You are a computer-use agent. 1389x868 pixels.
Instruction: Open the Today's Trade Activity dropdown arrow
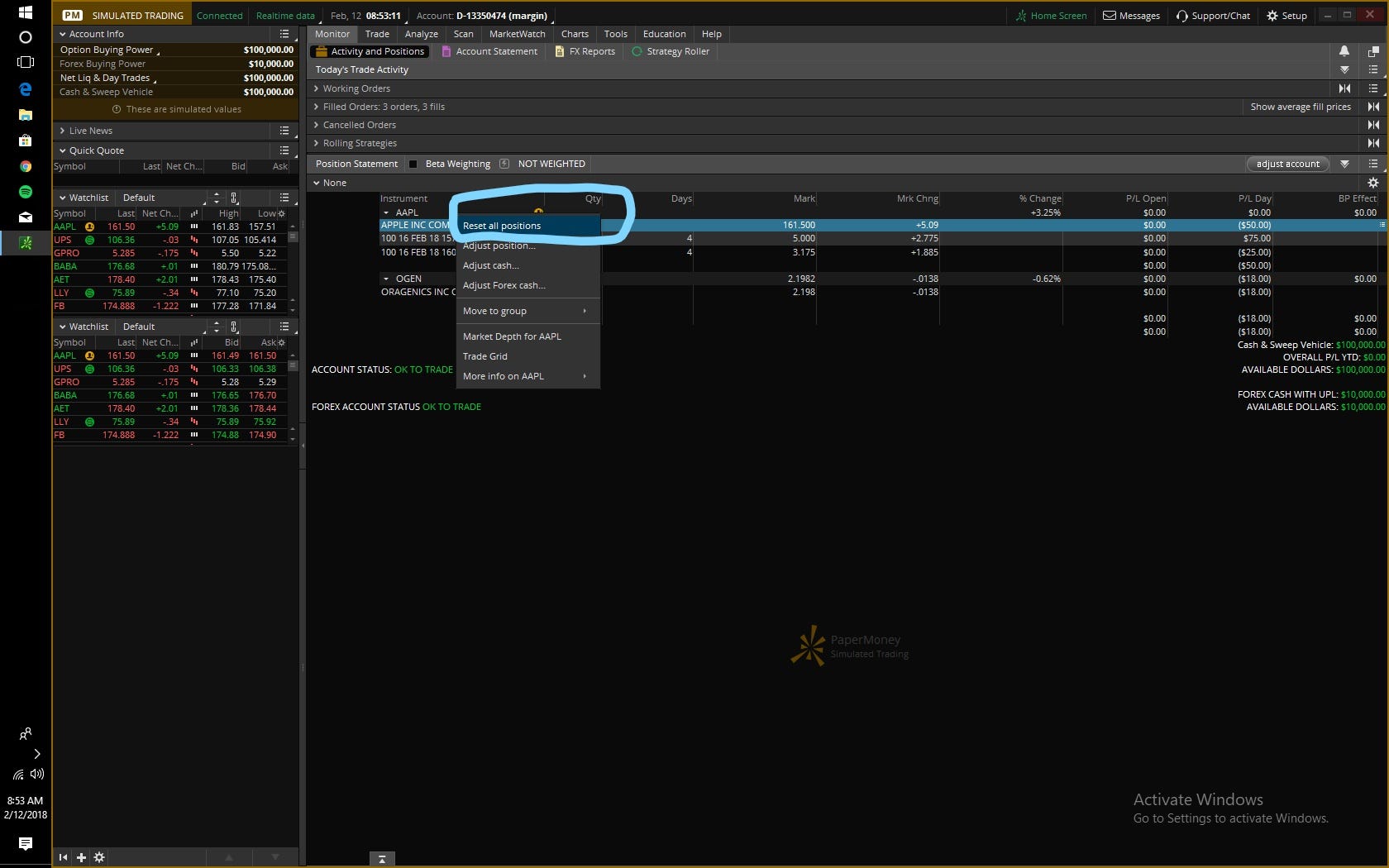(1344, 69)
